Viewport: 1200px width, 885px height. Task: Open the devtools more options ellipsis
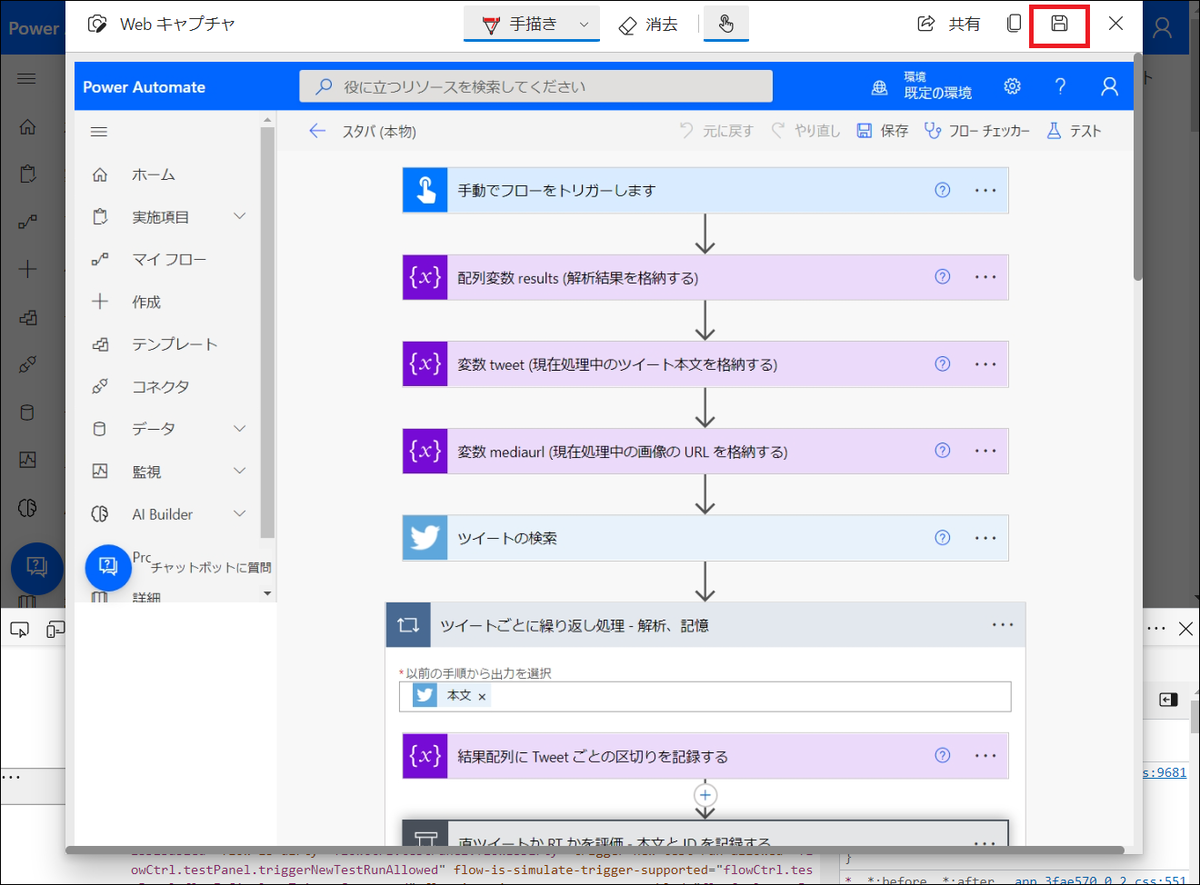(x=1156, y=629)
